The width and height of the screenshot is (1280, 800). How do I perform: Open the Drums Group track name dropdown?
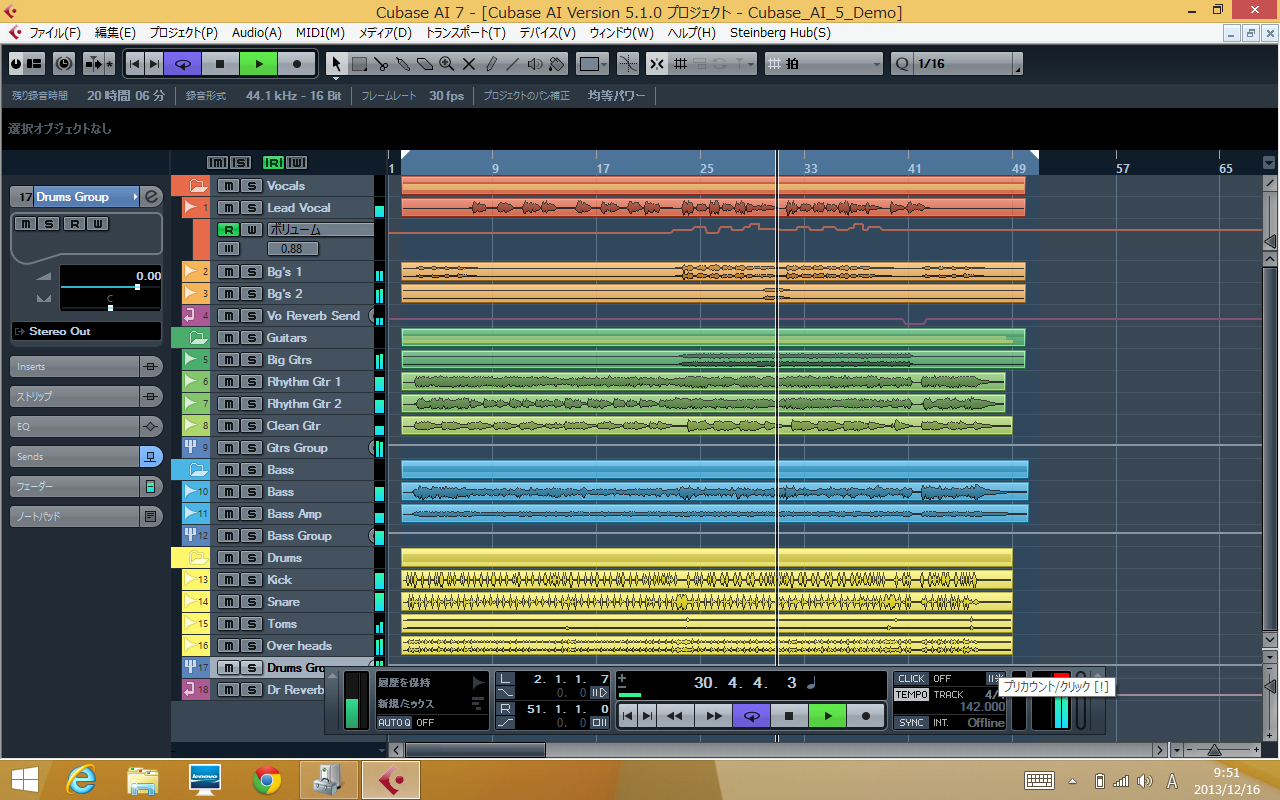tap(135, 197)
